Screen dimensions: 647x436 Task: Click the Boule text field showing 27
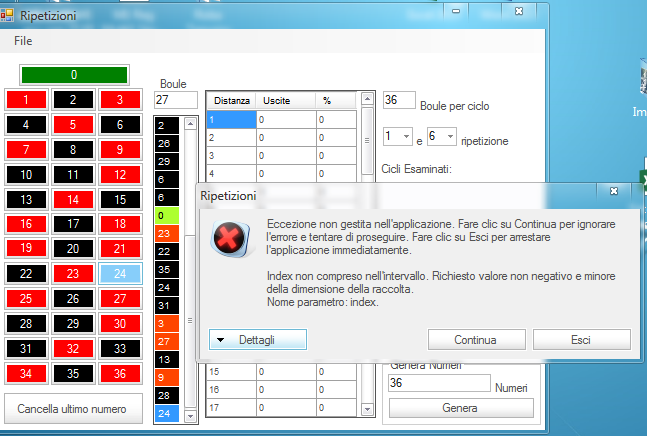pos(176,101)
